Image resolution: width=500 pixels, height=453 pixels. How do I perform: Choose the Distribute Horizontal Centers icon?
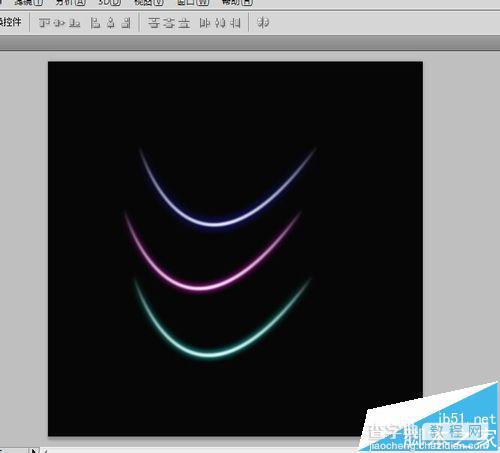pyautogui.click(x=220, y=23)
